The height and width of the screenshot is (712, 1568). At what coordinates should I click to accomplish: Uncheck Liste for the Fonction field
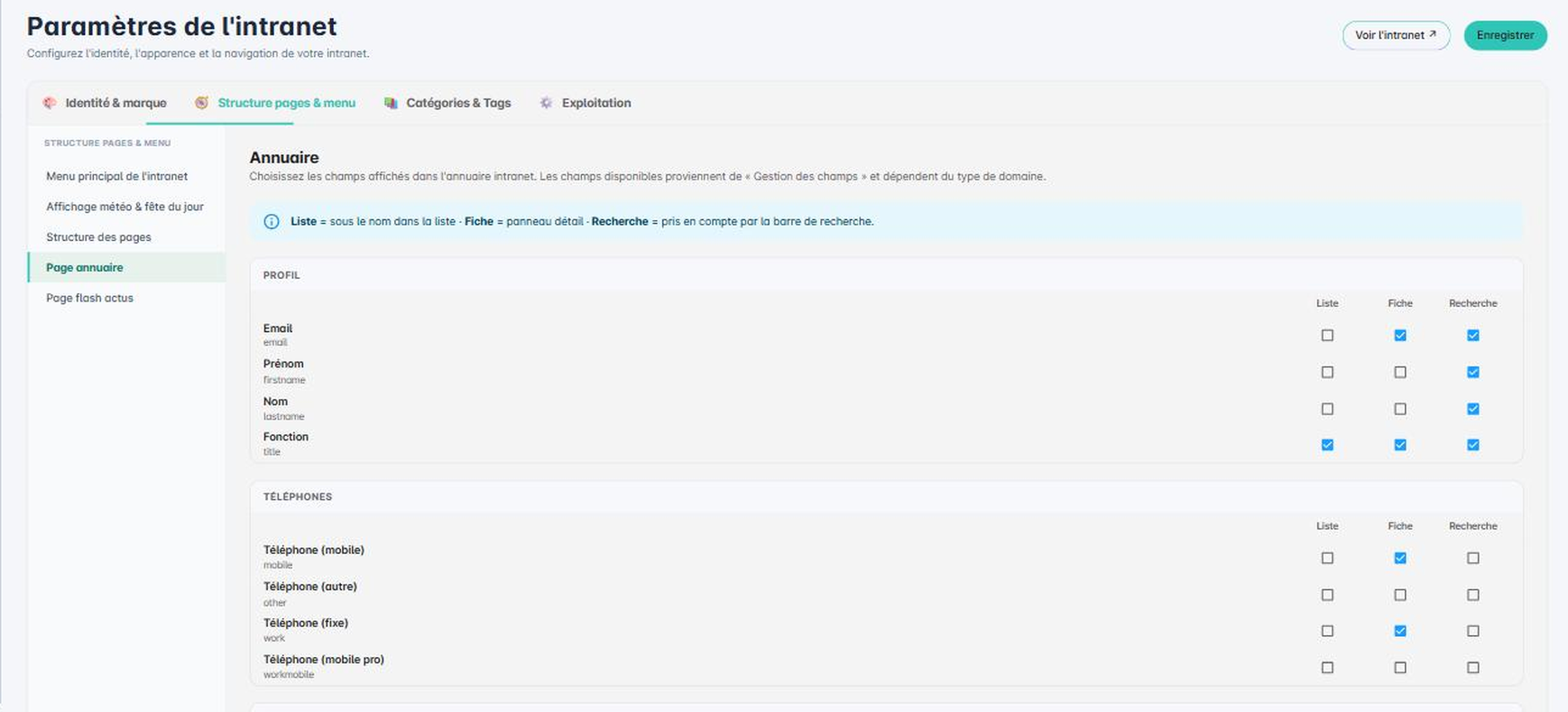click(1327, 445)
